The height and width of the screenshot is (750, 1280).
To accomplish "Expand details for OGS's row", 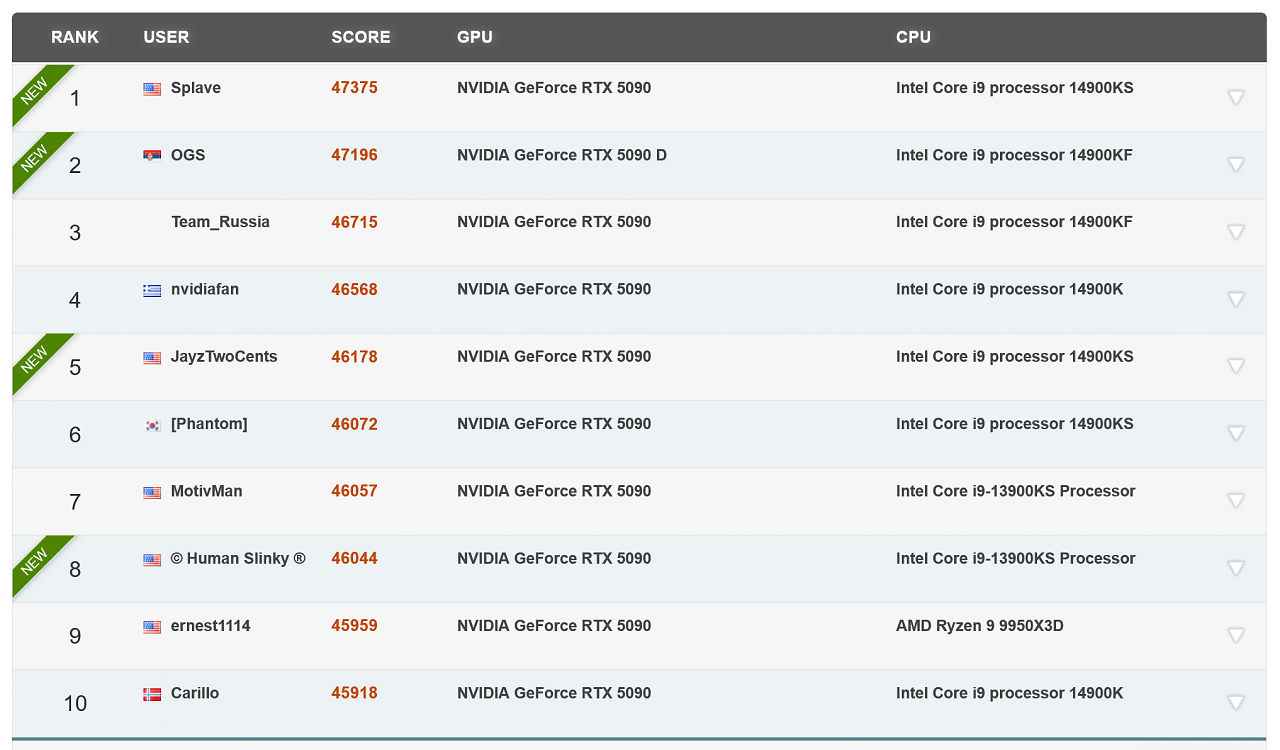I will (1236, 164).
